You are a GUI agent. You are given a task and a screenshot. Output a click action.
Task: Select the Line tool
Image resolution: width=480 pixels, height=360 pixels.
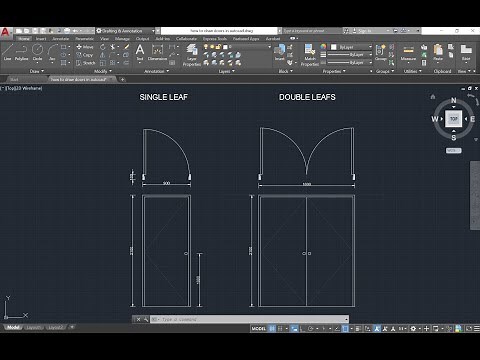pyautogui.click(x=7, y=52)
